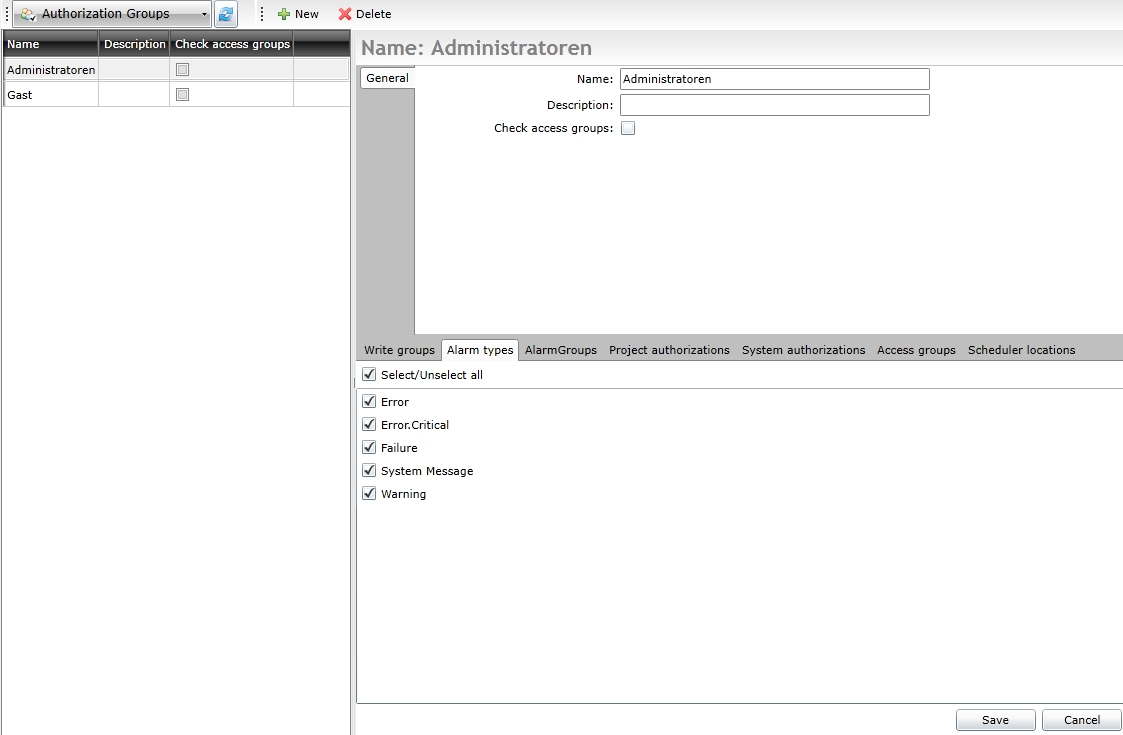The image size is (1123, 735).
Task: Click into the Description text field
Action: point(774,105)
